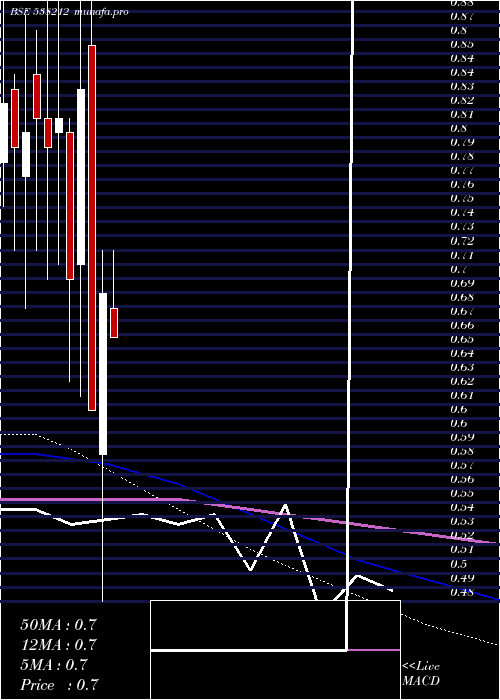Click the 0.73 price axis label
Viewport: 500px width, 700px height.
pos(462,226)
